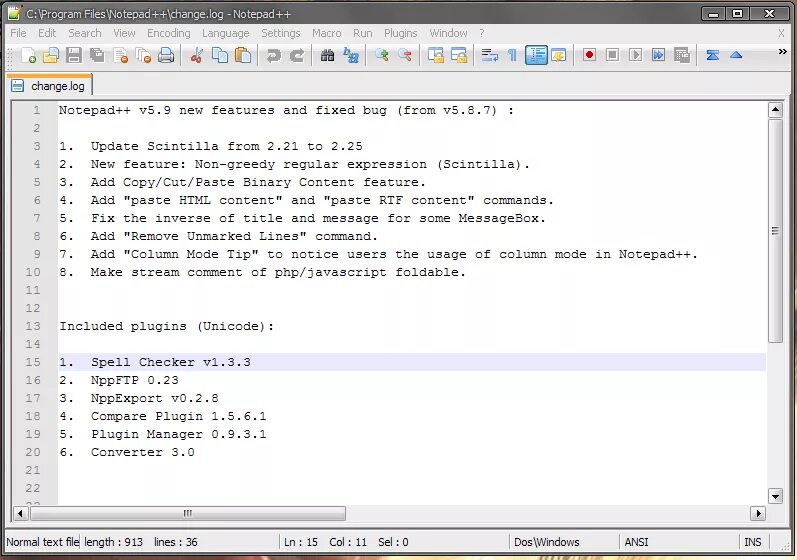Open the Macro menu

[326, 33]
